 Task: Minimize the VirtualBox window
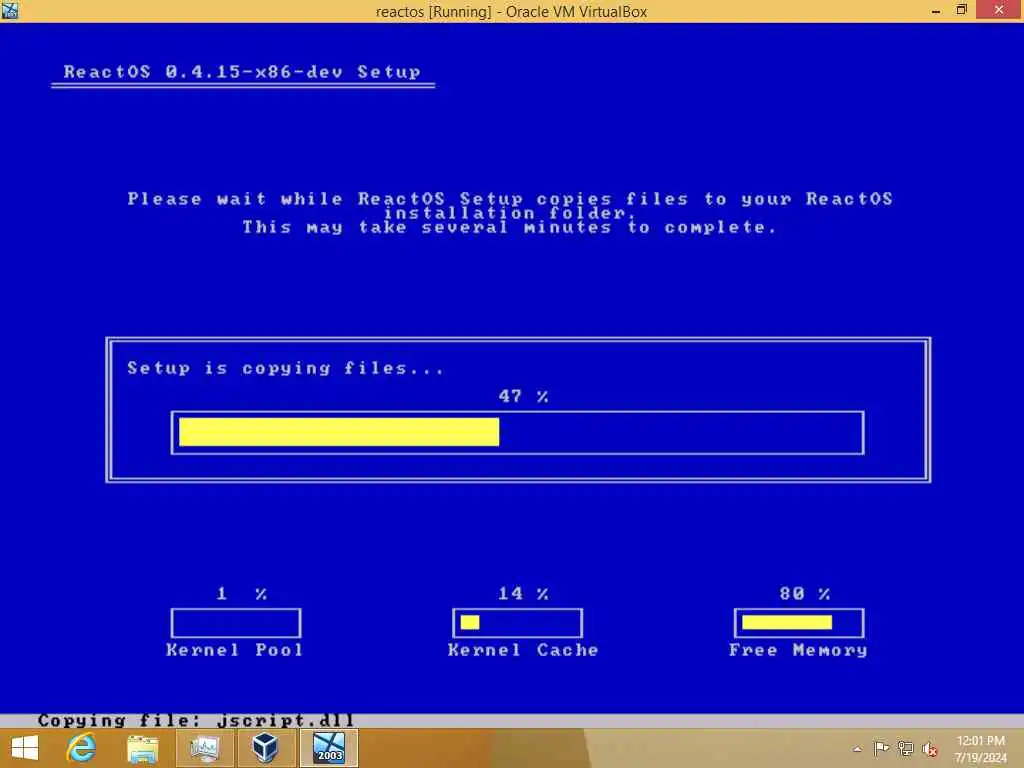(x=936, y=10)
